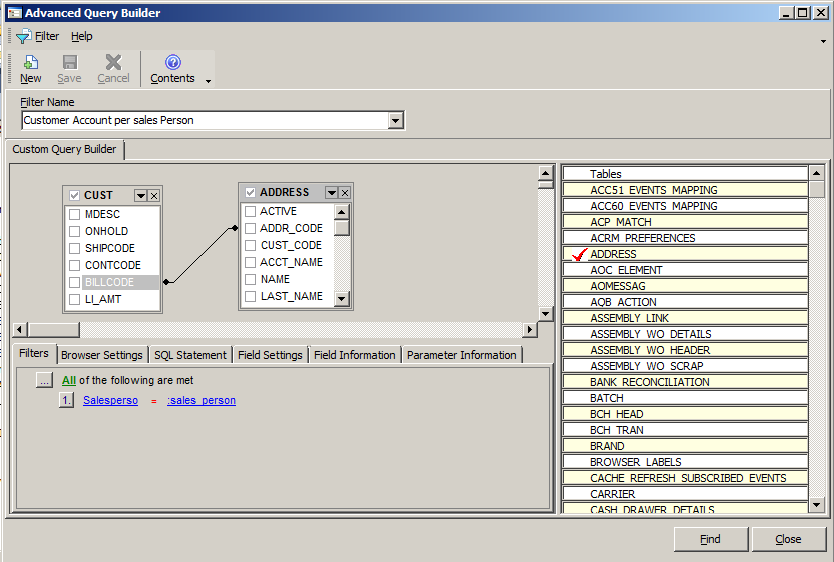Expand the toolbar options arrow after Contents

(x=208, y=81)
